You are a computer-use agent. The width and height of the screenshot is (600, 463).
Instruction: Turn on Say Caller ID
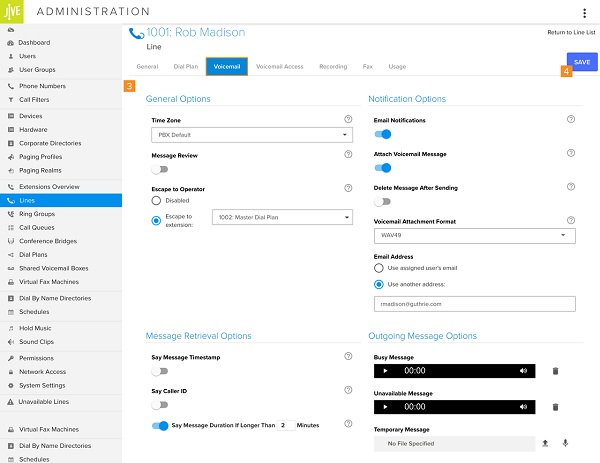tap(159, 405)
